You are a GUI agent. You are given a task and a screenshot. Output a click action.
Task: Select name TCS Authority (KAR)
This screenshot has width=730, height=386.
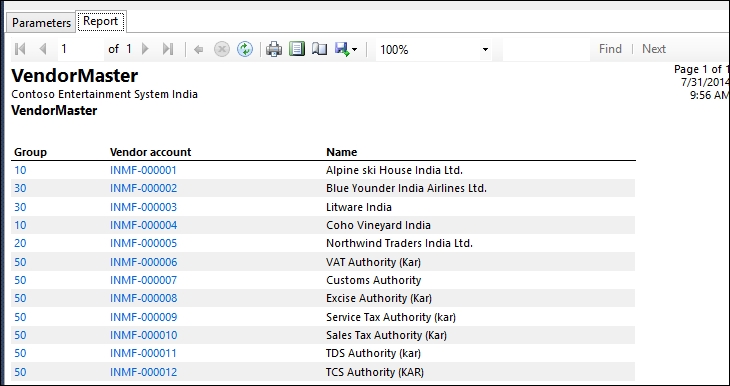(375, 372)
